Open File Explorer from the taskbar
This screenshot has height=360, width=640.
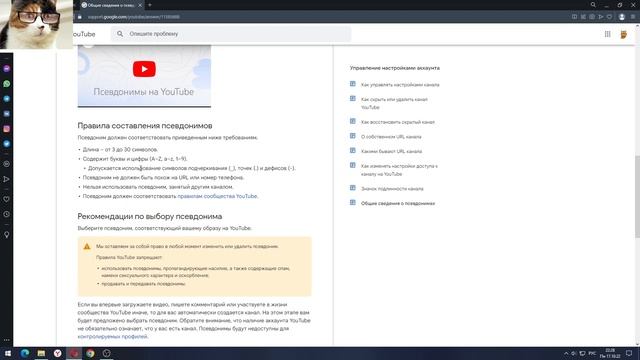coord(41,353)
